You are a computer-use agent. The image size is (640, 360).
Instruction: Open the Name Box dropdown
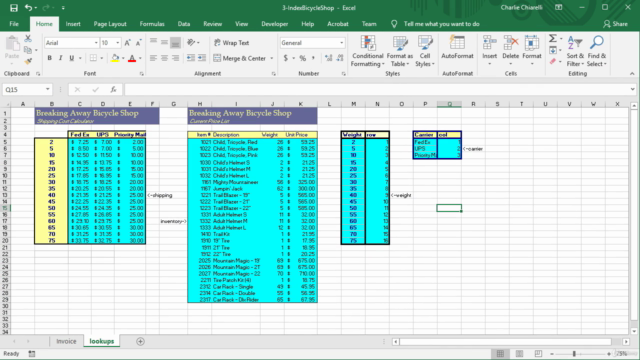click(x=48, y=89)
